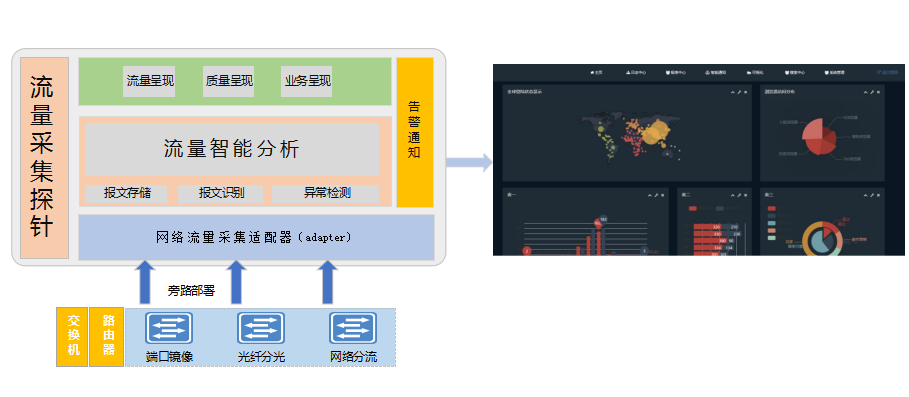Close the 表三 panel
909x397 pixels.
click(878, 195)
